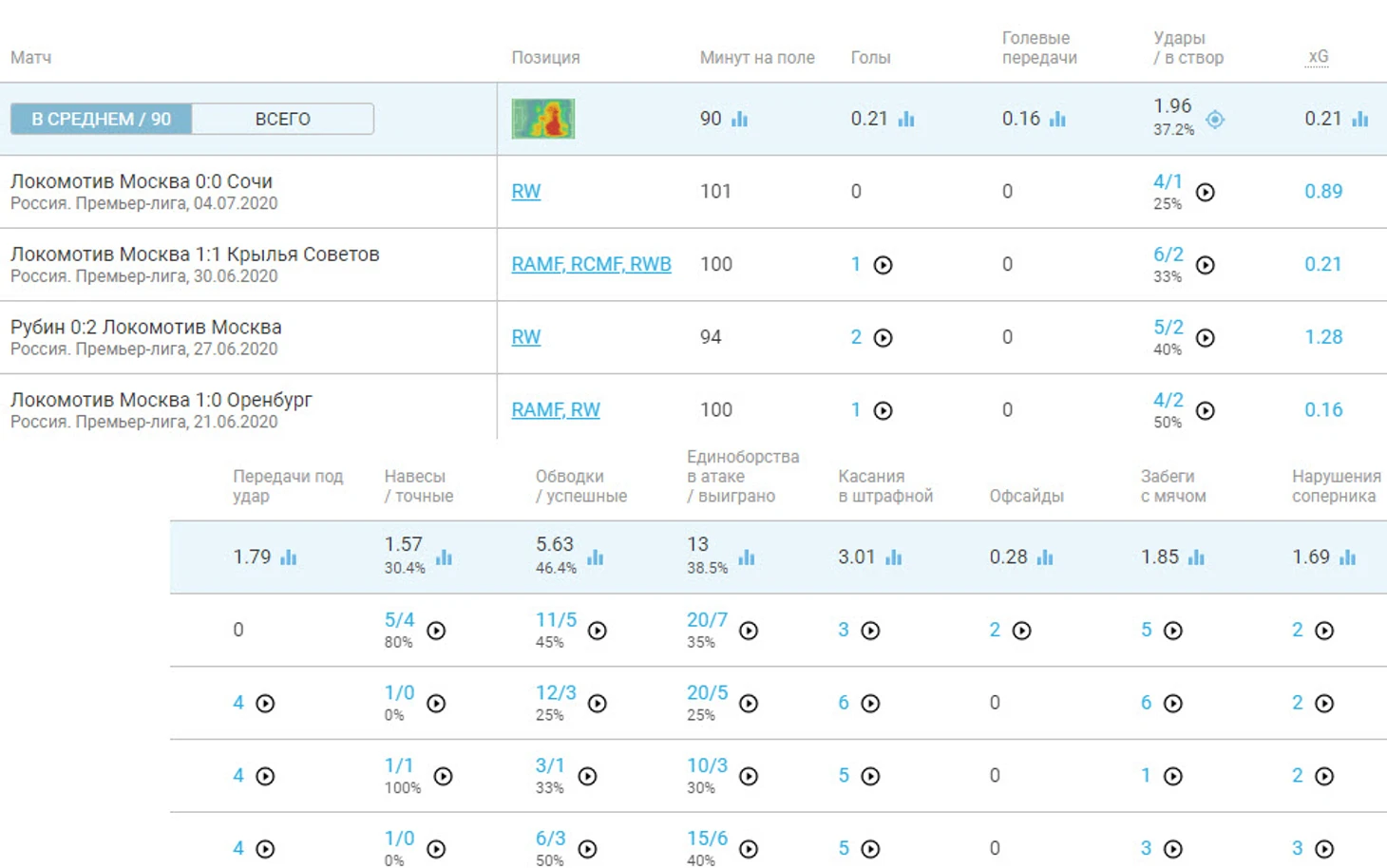The width and height of the screenshot is (1387, 868).
Task: Open chart icon next to 1.57 crosses average
Action: coord(444,557)
